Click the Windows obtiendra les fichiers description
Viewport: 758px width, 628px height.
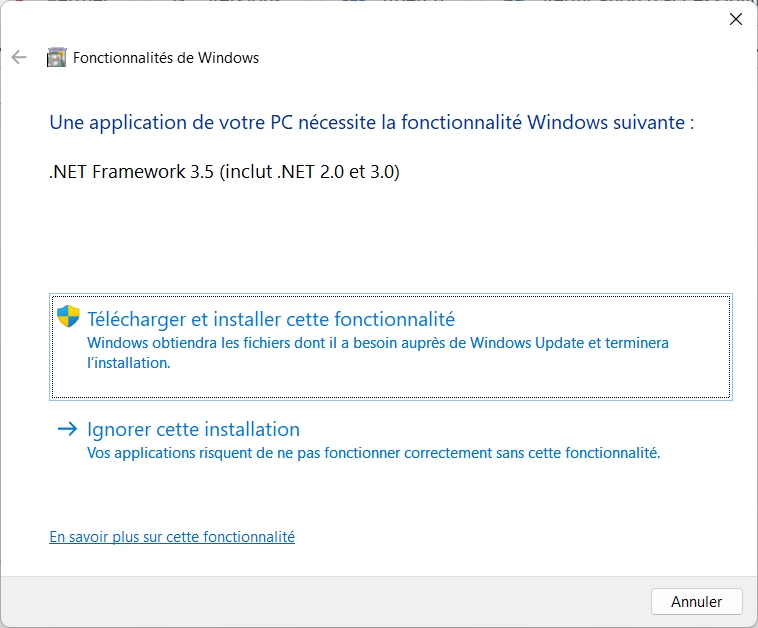point(300,343)
